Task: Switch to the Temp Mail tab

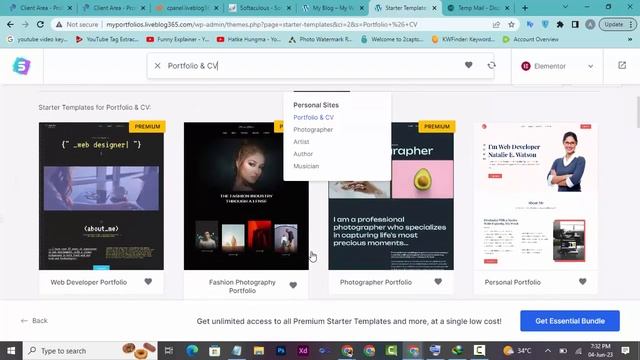Action: pos(478,8)
